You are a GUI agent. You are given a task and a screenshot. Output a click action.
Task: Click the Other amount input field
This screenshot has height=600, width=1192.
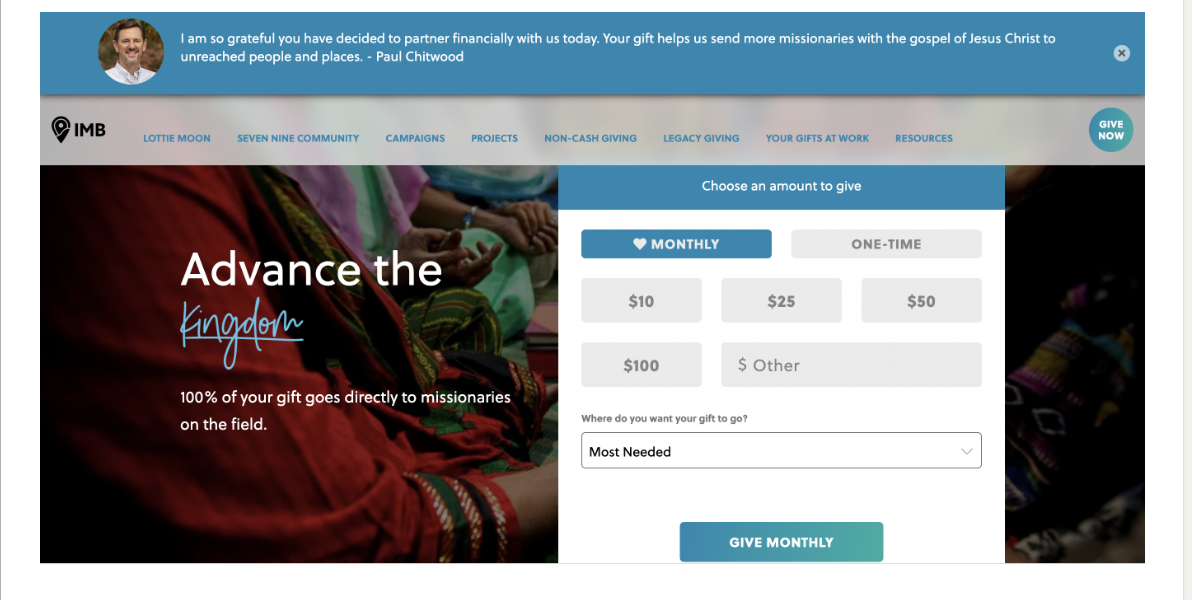(x=851, y=364)
